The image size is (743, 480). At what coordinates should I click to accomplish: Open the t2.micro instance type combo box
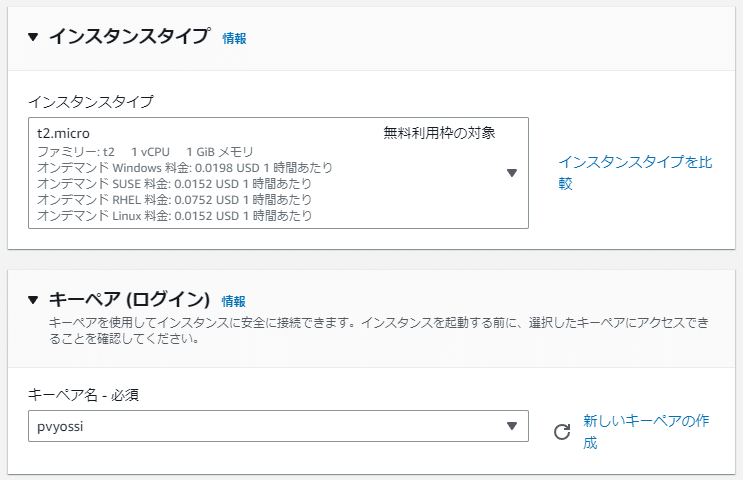[270, 172]
